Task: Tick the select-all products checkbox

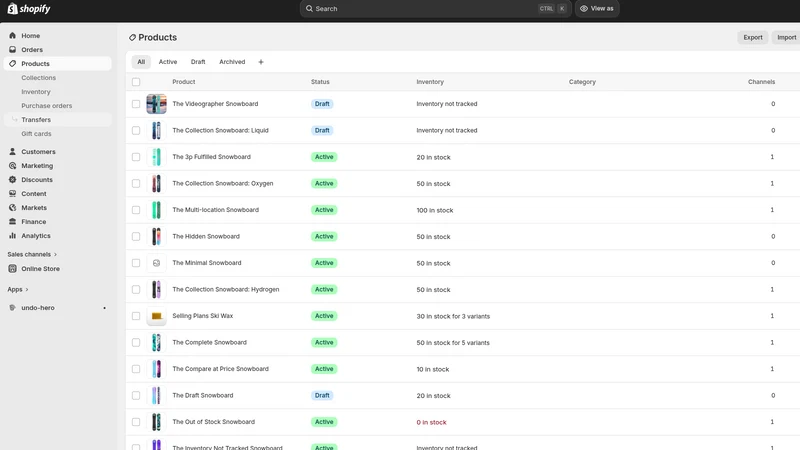Action: pyautogui.click(x=136, y=82)
